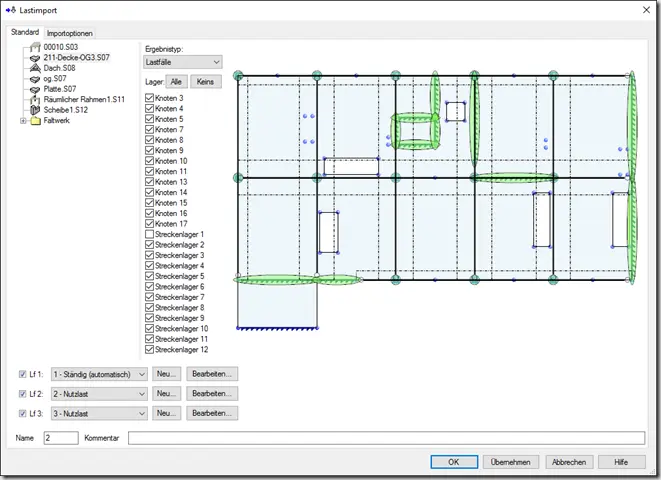This screenshot has height=480, width=661.
Task: Check the Streckenlager 1 checkbox
Action: point(149,234)
